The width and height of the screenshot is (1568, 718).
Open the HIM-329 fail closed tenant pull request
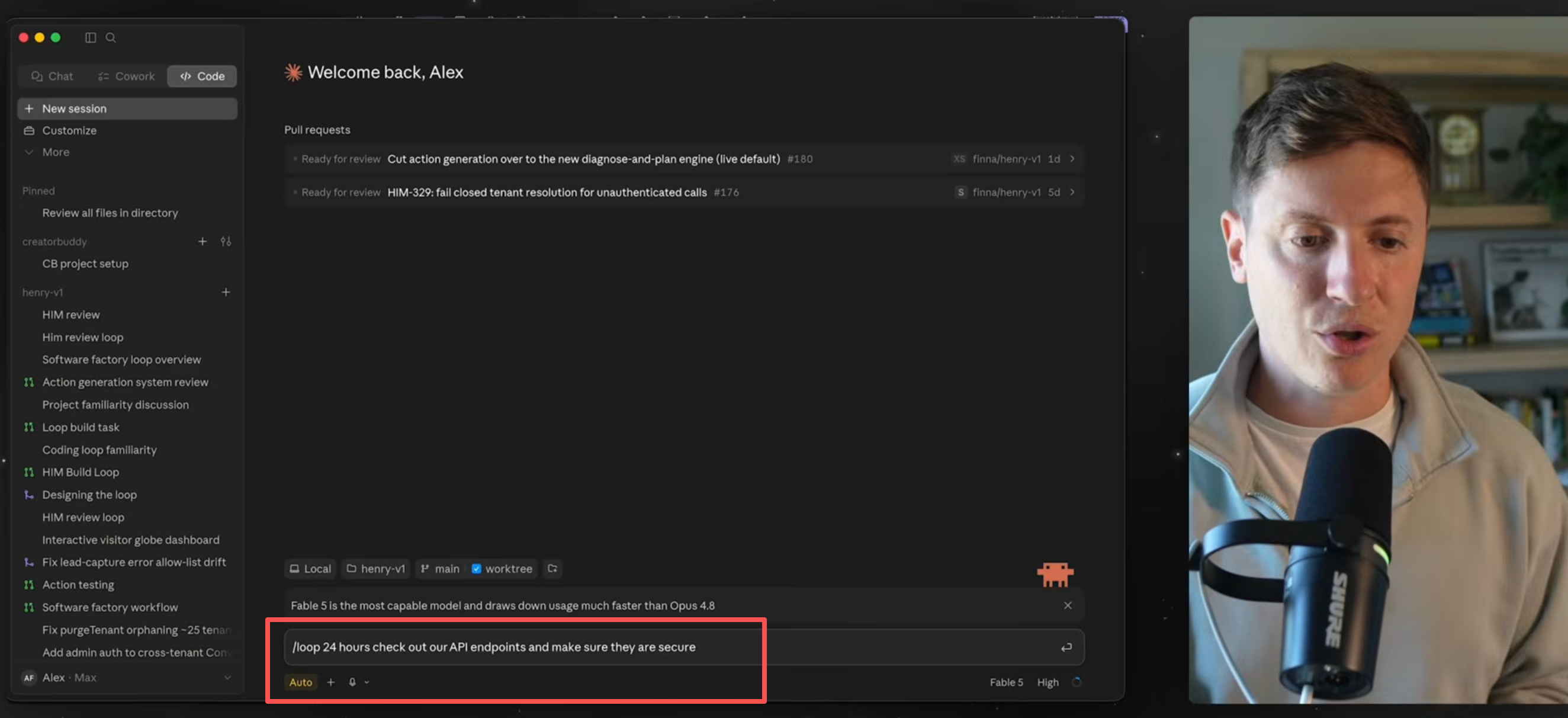683,193
